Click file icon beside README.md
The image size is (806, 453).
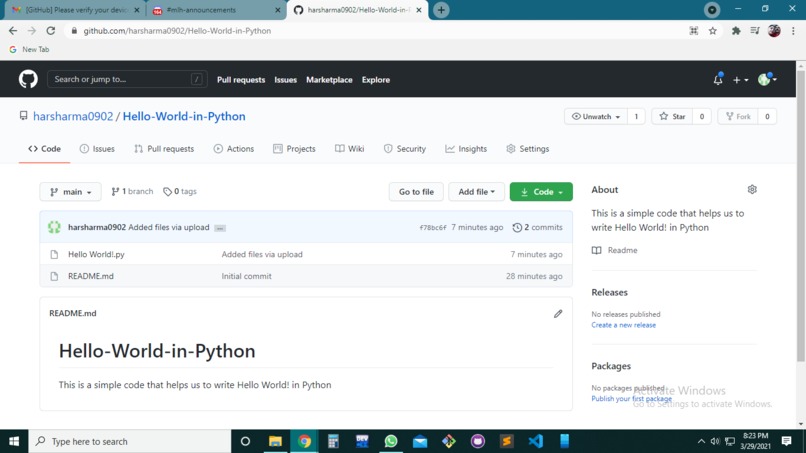pos(54,276)
